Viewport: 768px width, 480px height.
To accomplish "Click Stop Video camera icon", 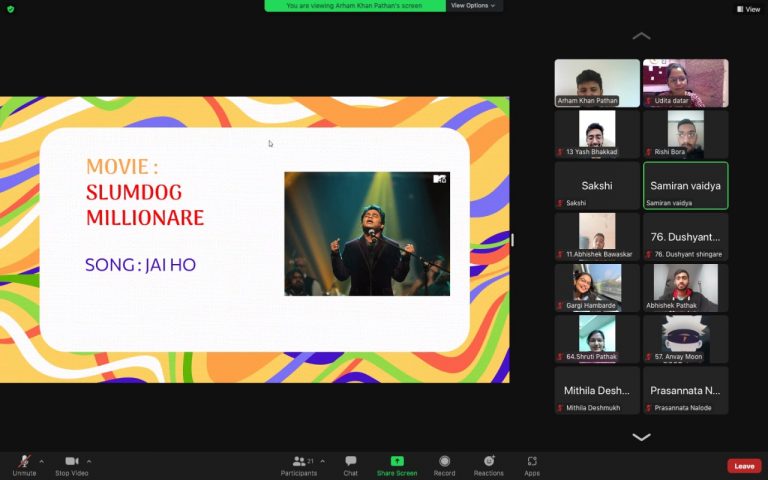I will (x=72, y=461).
